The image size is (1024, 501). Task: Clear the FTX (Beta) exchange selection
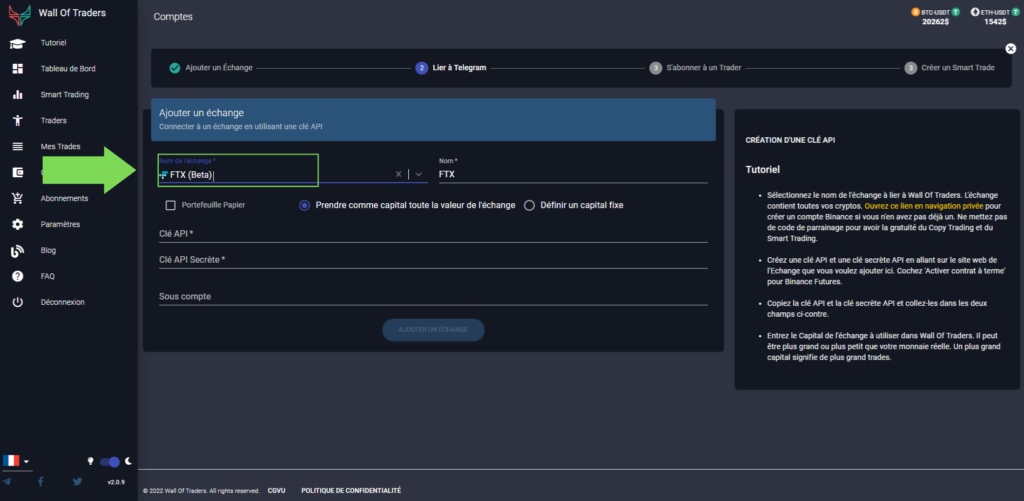398,174
